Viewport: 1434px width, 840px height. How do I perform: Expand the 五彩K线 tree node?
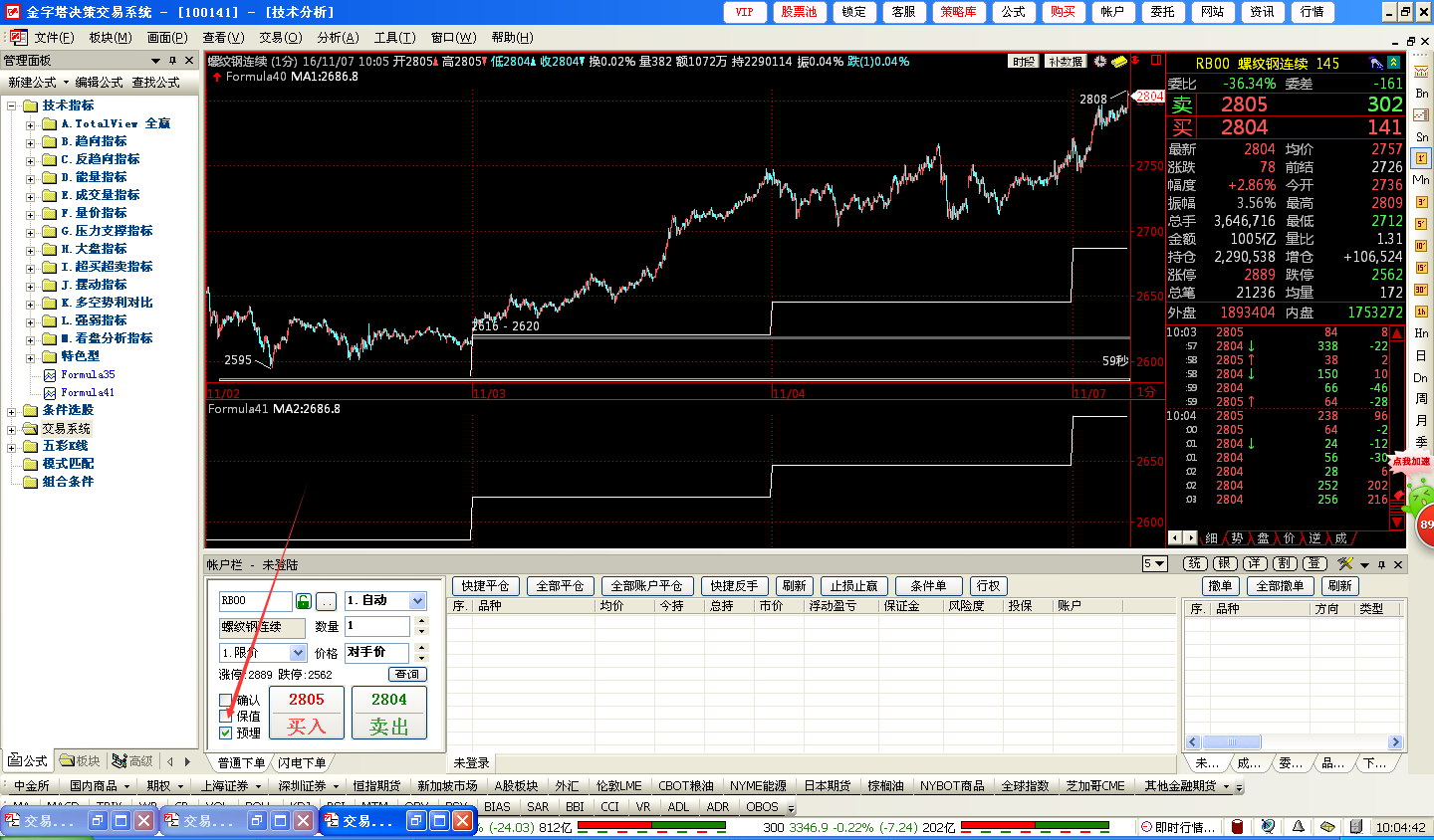[12, 447]
